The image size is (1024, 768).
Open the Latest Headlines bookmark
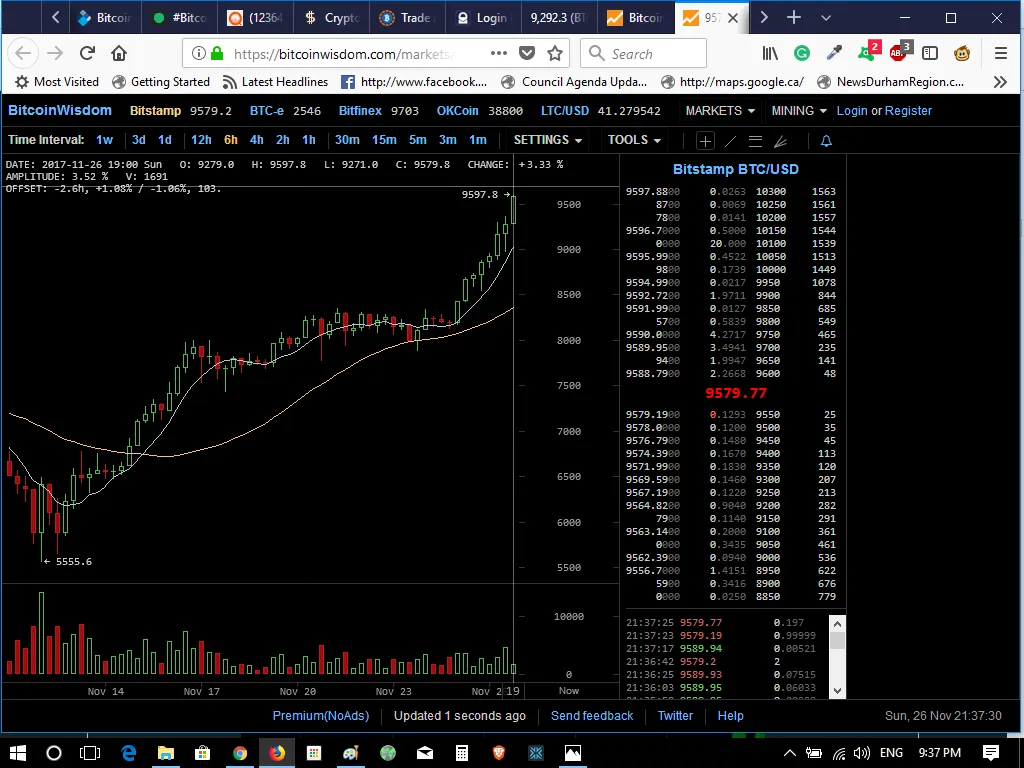275,82
